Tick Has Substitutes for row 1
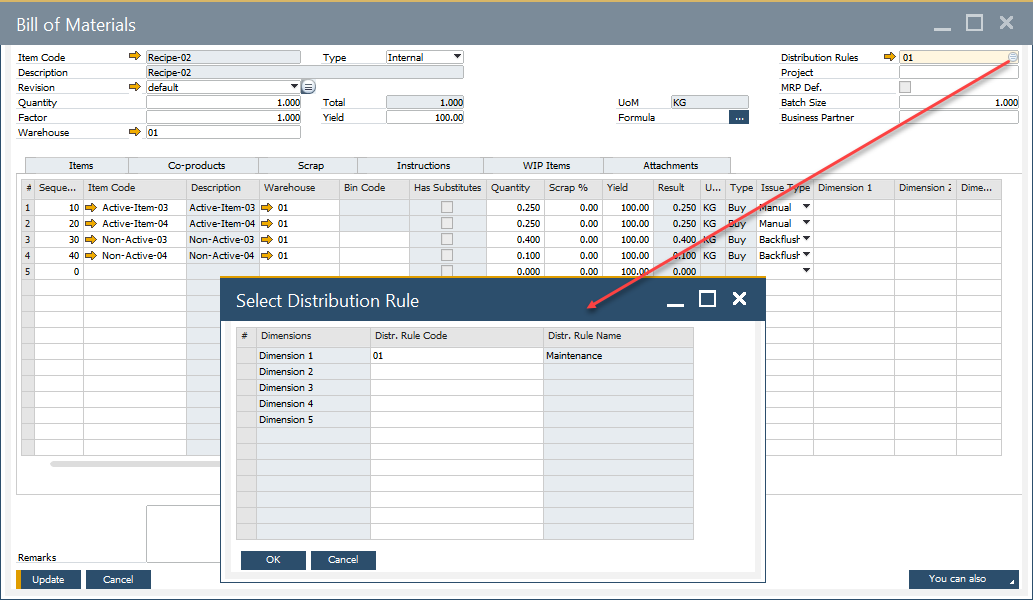 447,207
